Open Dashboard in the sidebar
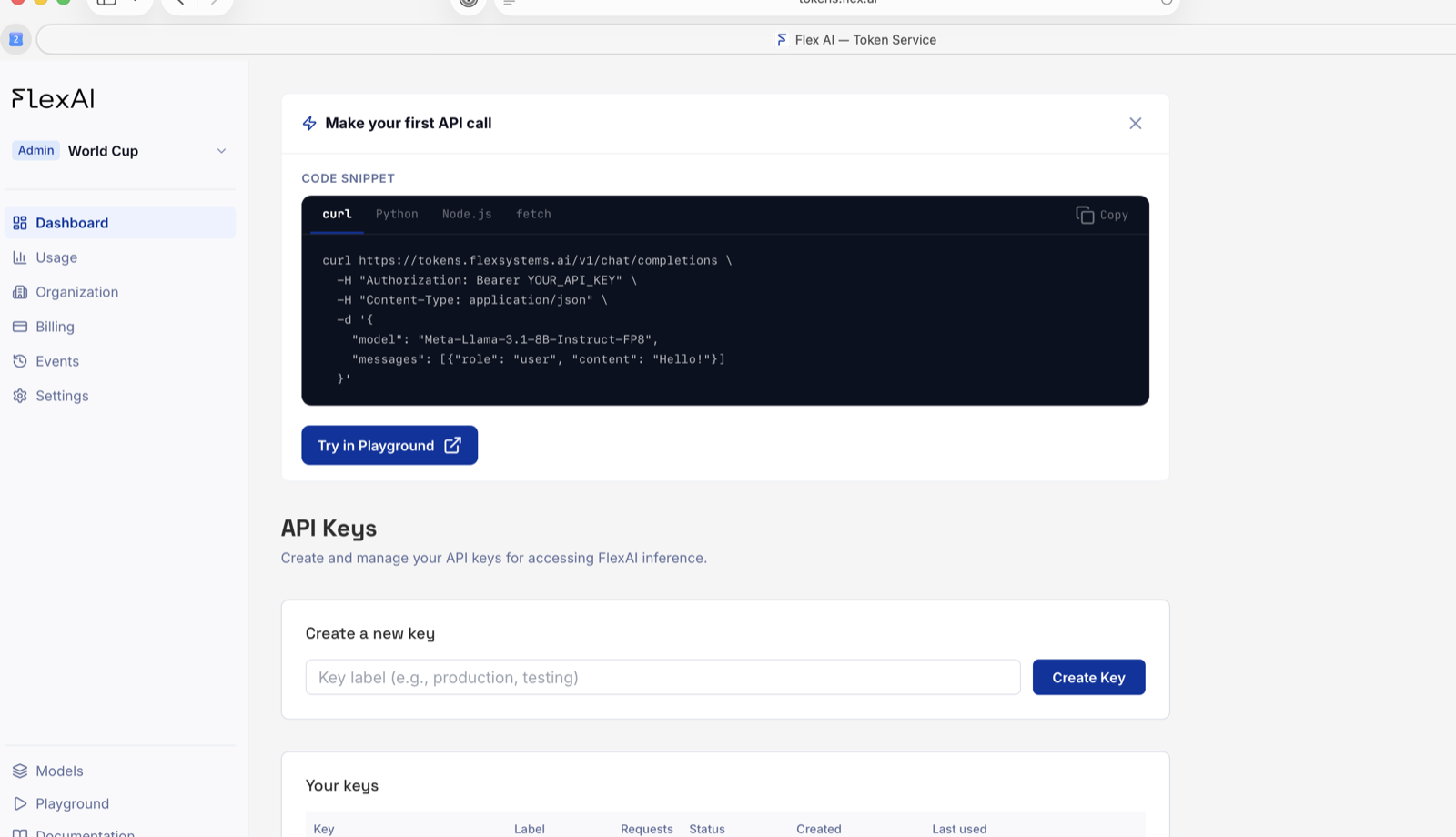Image resolution: width=1456 pixels, height=837 pixels. pyautogui.click(x=119, y=223)
